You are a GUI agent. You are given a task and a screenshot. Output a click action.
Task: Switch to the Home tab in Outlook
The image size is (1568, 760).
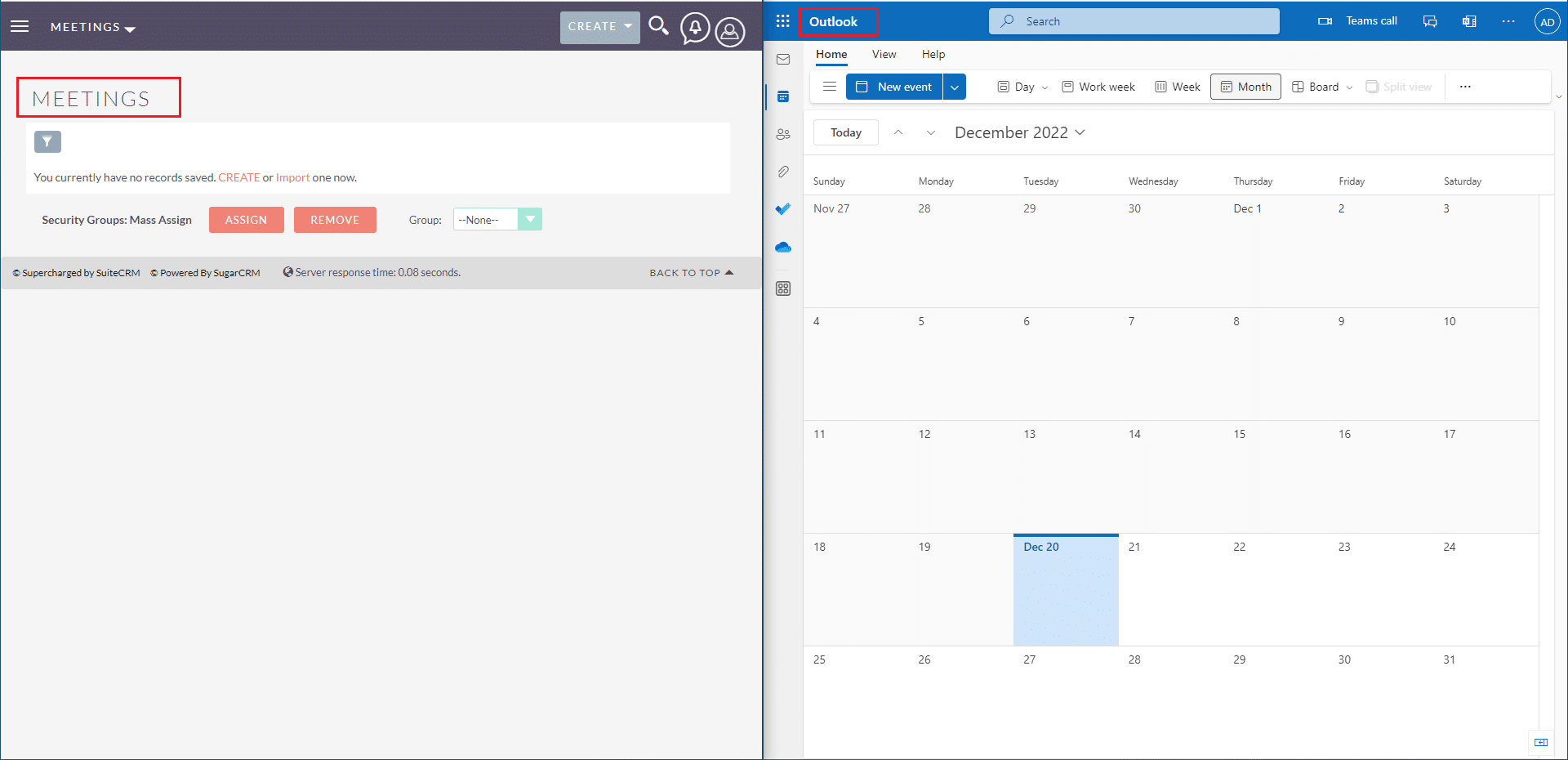tap(831, 55)
